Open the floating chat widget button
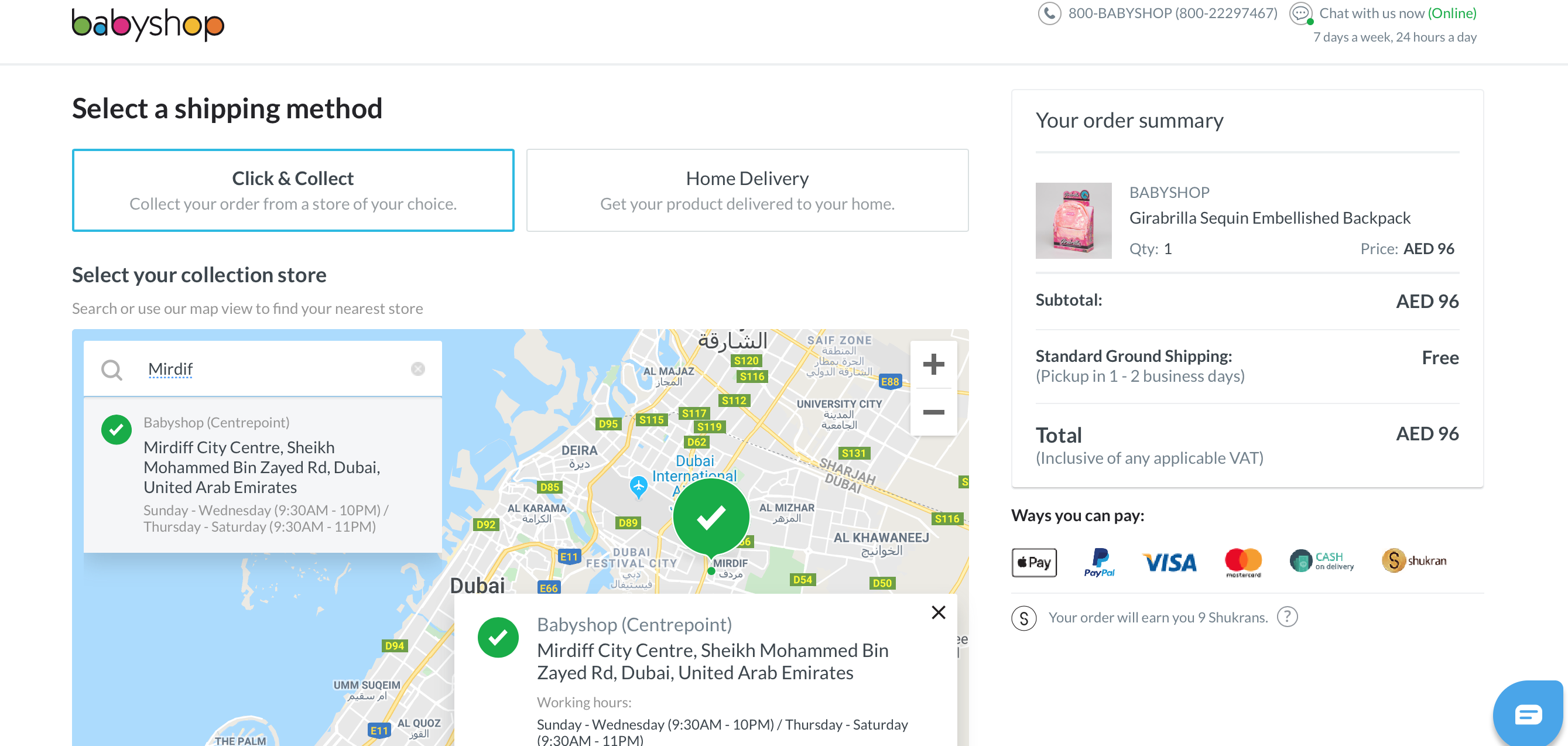The width and height of the screenshot is (1568, 746). coord(1527,713)
